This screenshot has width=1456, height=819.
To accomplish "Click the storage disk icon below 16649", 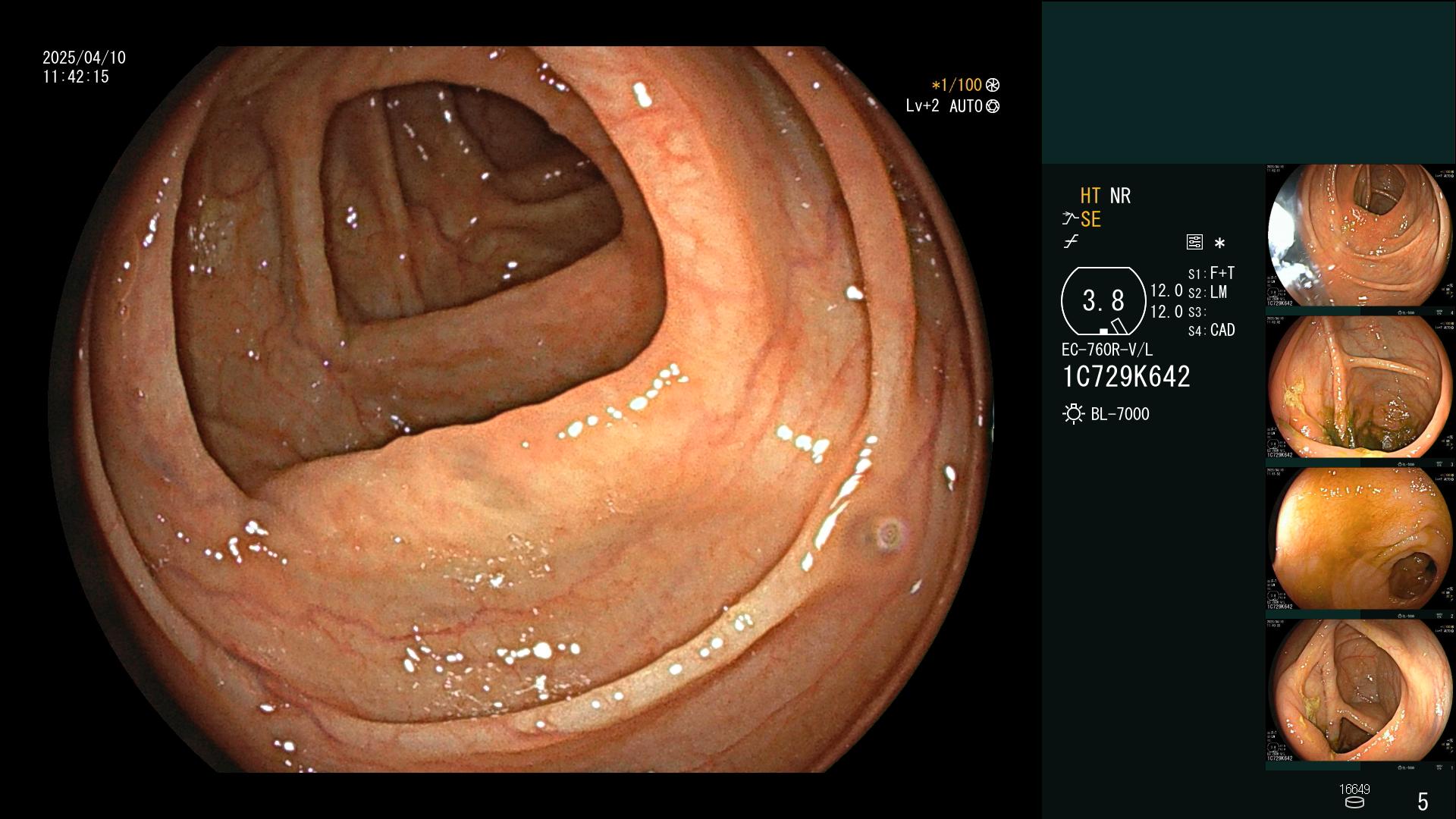I will 1354,802.
